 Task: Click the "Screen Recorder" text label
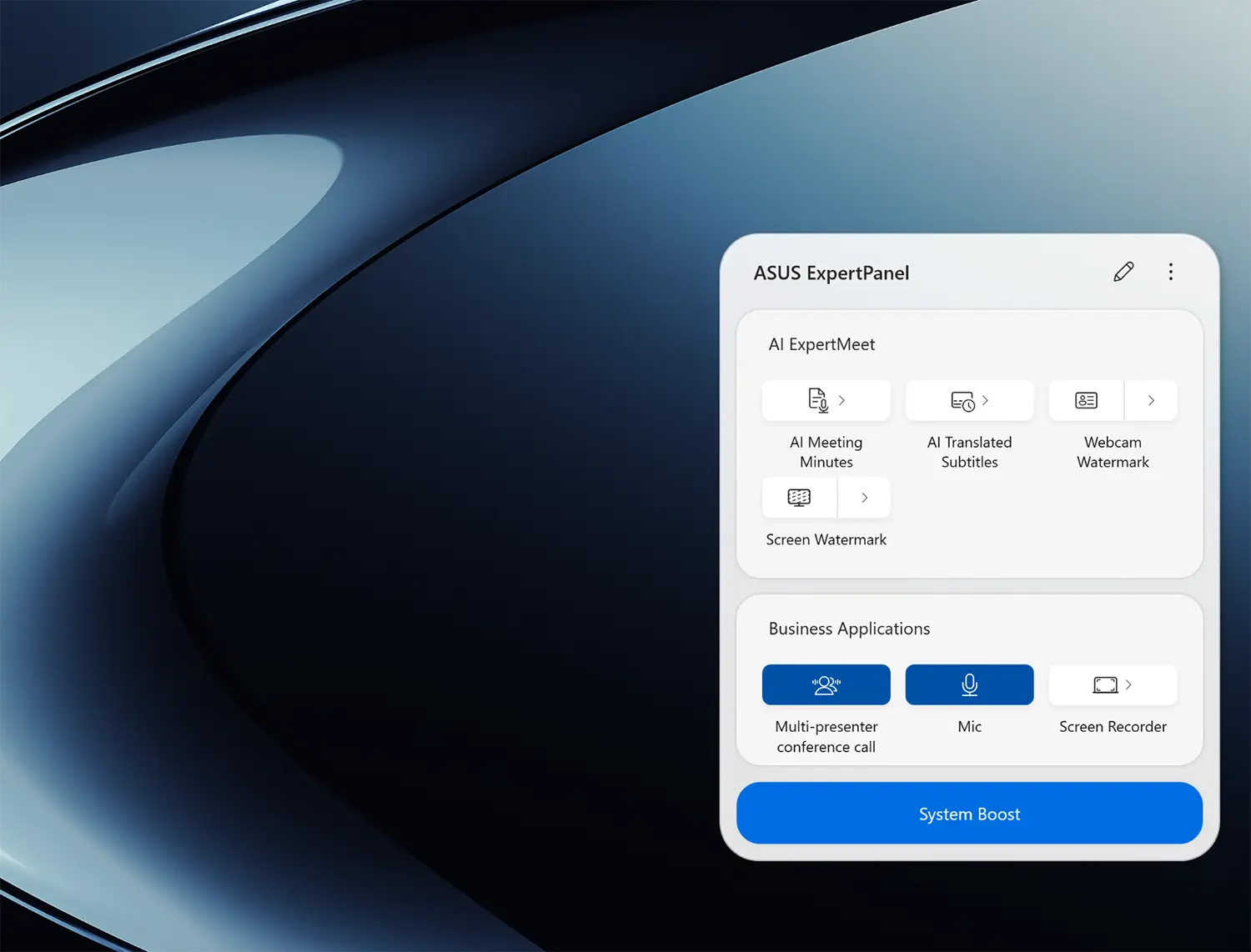[1113, 727]
